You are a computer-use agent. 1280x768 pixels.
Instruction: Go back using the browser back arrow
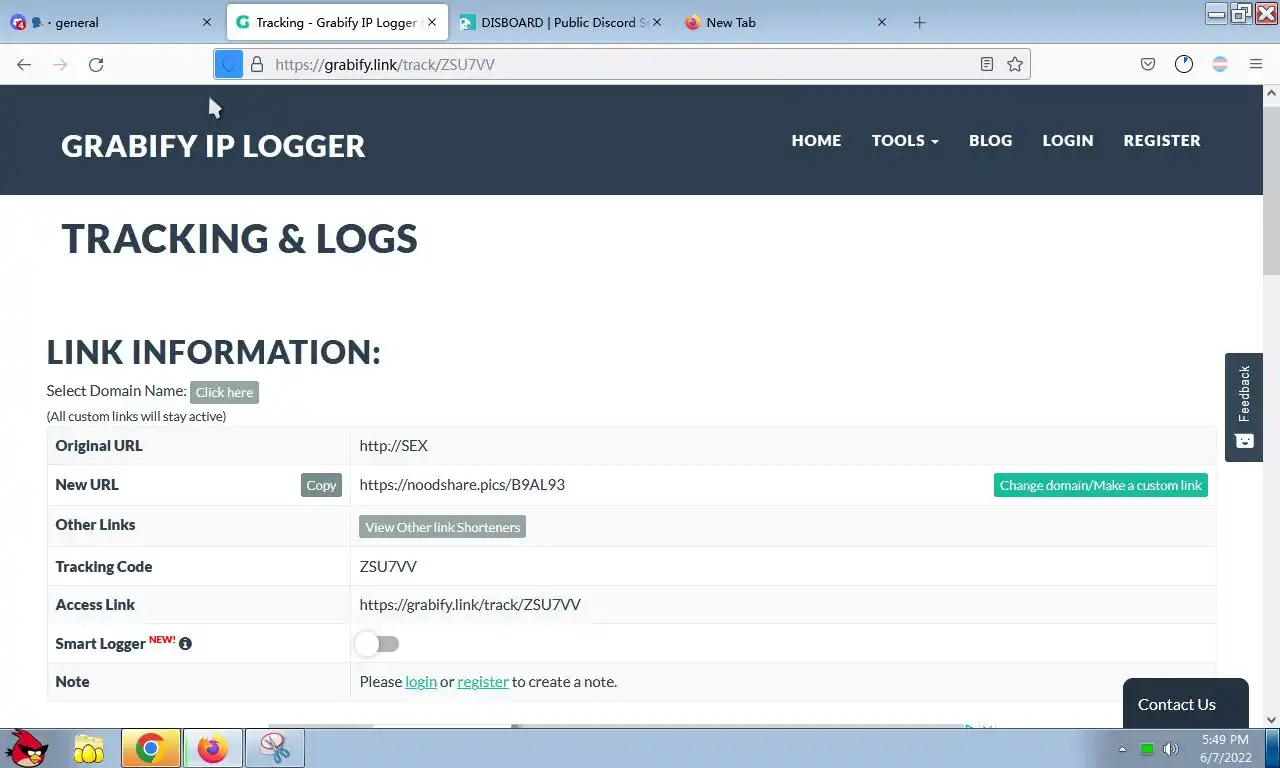coord(24,64)
